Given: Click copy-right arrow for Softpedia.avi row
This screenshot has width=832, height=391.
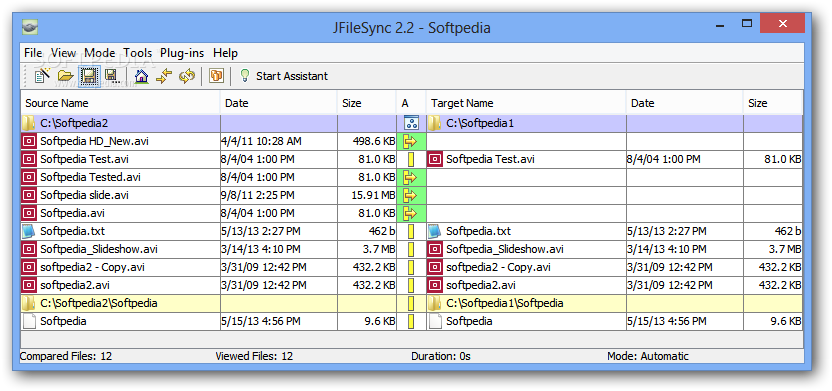Looking at the screenshot, I should pos(411,213).
